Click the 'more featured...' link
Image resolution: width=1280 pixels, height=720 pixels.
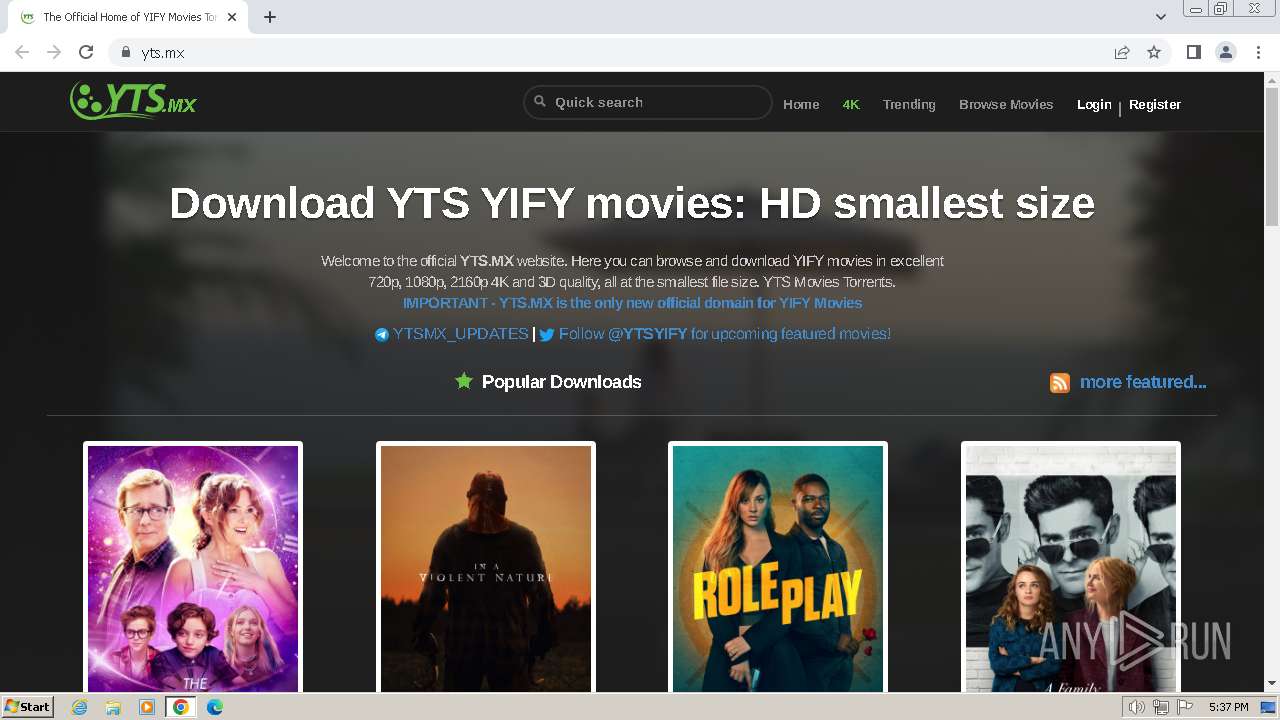pyautogui.click(x=1143, y=382)
